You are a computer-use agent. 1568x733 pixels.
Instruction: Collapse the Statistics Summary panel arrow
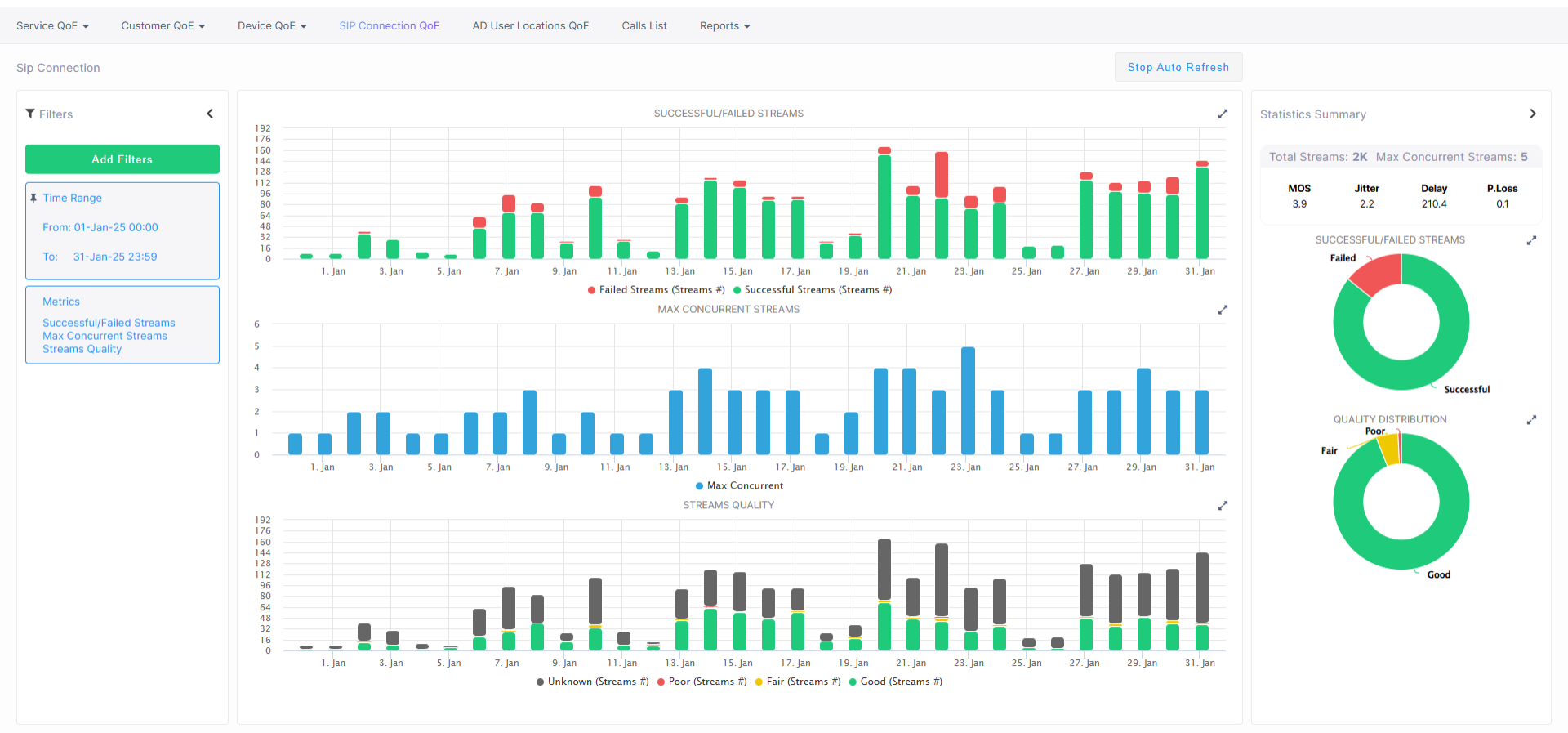1532,114
